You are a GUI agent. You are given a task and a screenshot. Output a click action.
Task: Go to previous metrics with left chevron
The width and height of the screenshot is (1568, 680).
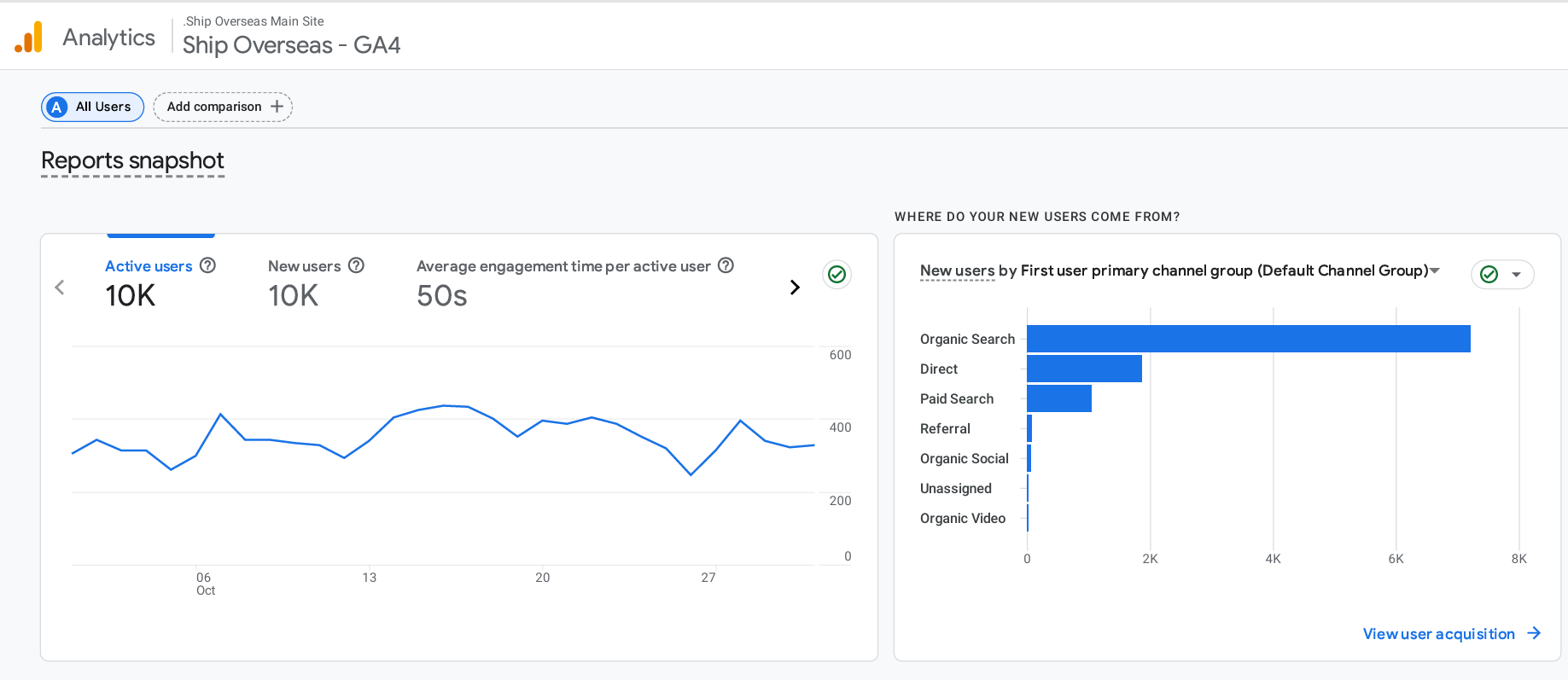pos(60,288)
